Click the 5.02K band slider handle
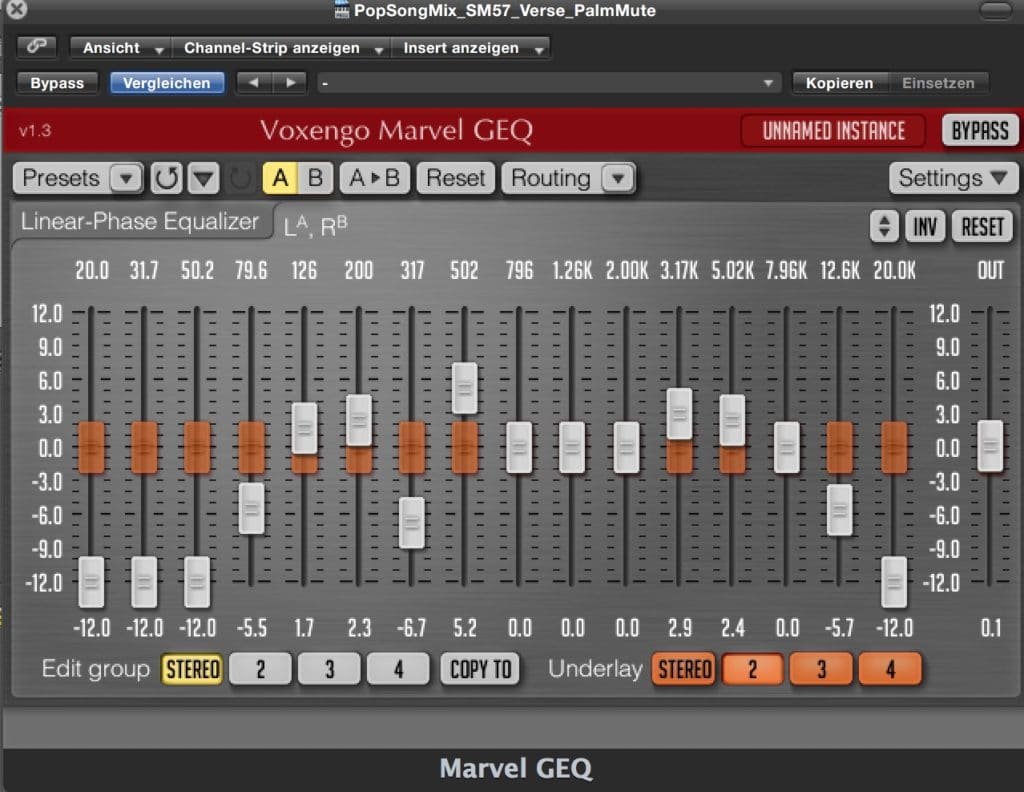The width and height of the screenshot is (1024, 792). coord(733,420)
